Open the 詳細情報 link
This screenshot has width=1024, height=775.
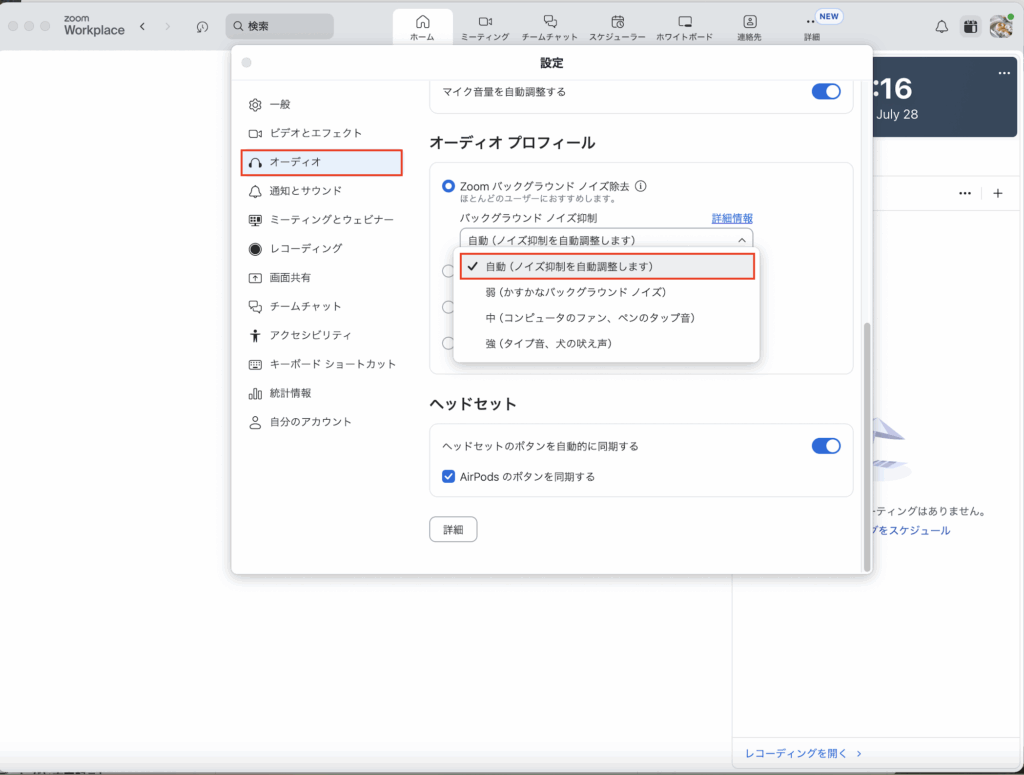[732, 218]
